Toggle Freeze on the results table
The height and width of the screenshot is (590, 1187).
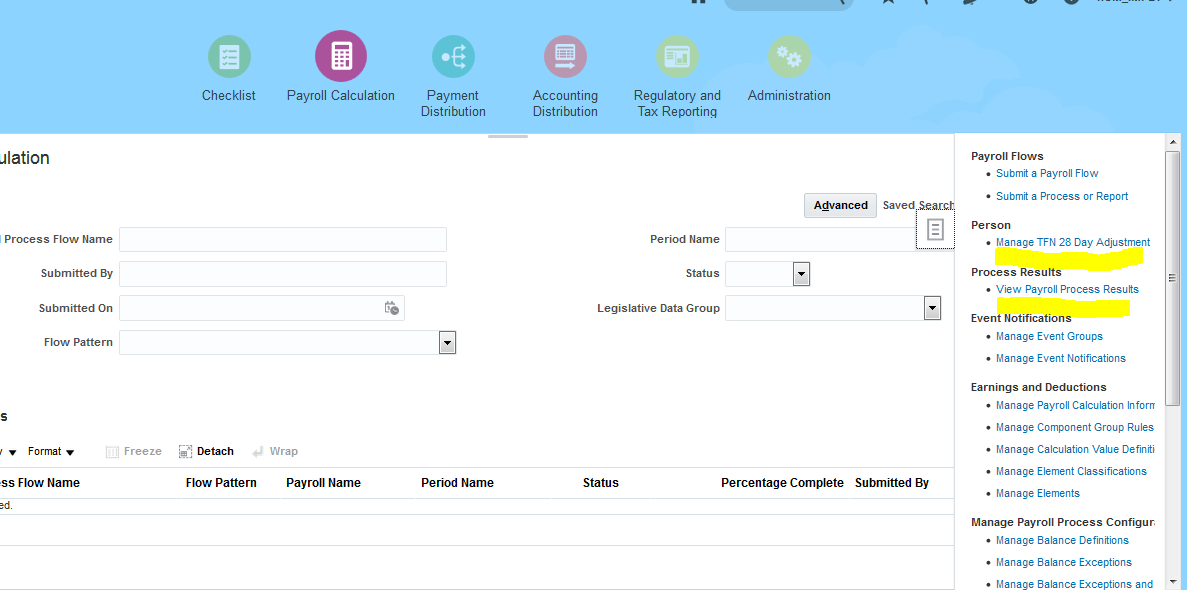click(133, 451)
